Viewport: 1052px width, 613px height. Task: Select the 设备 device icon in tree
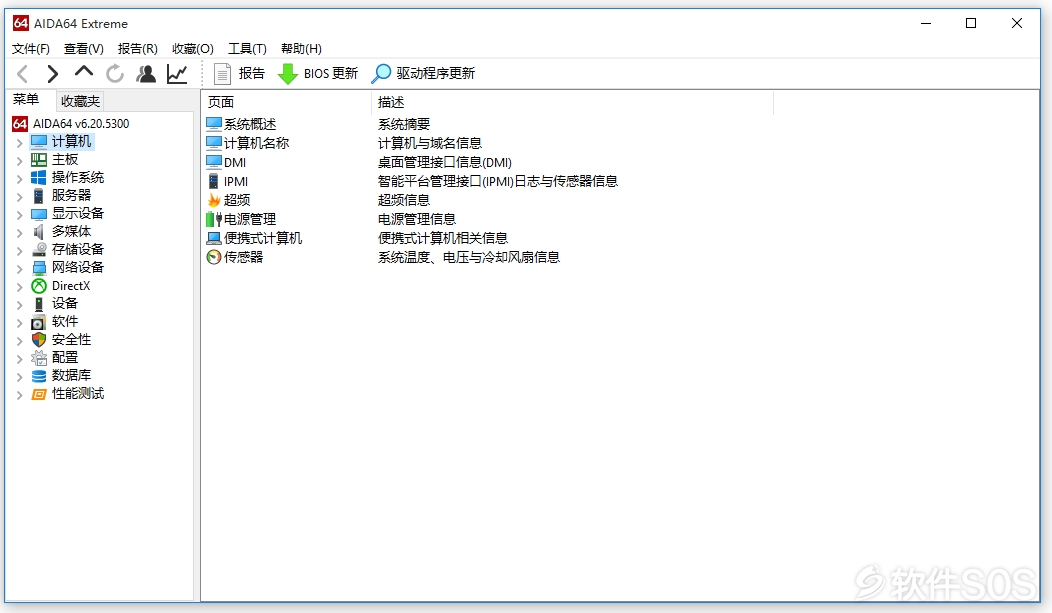(39, 304)
